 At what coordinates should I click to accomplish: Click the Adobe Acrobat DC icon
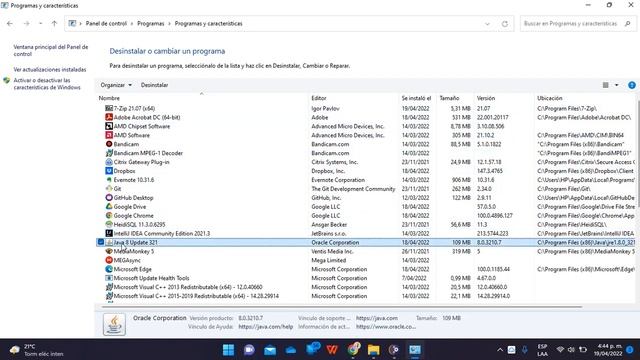pyautogui.click(x=109, y=117)
